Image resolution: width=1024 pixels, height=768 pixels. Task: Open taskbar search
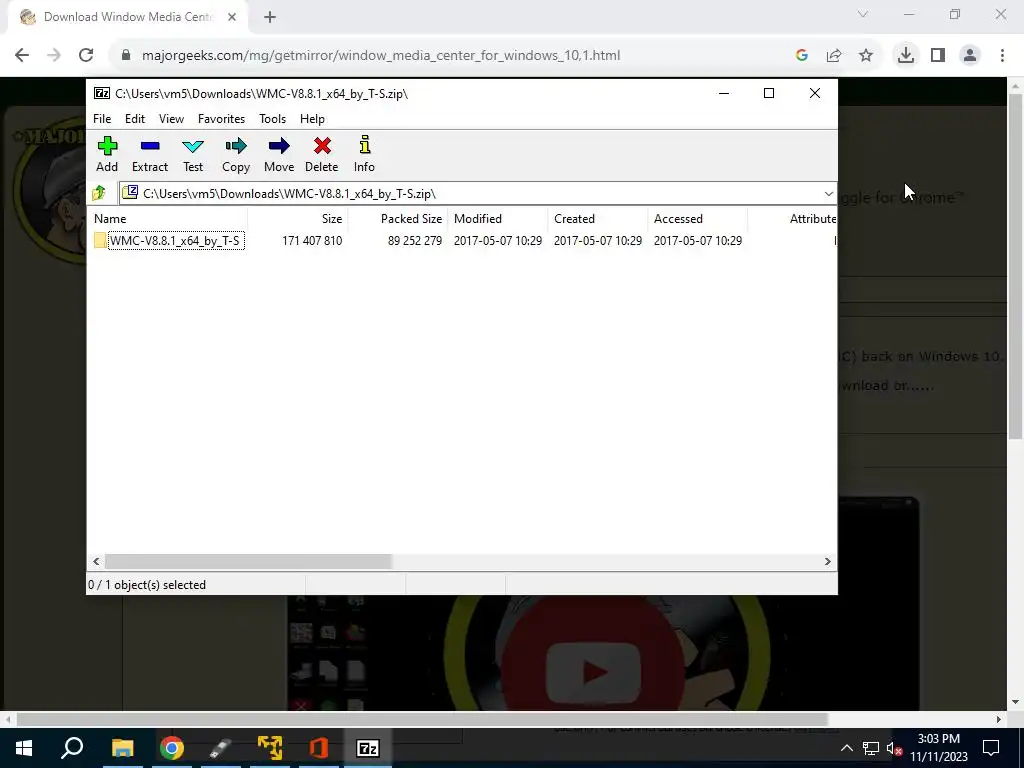point(72,748)
